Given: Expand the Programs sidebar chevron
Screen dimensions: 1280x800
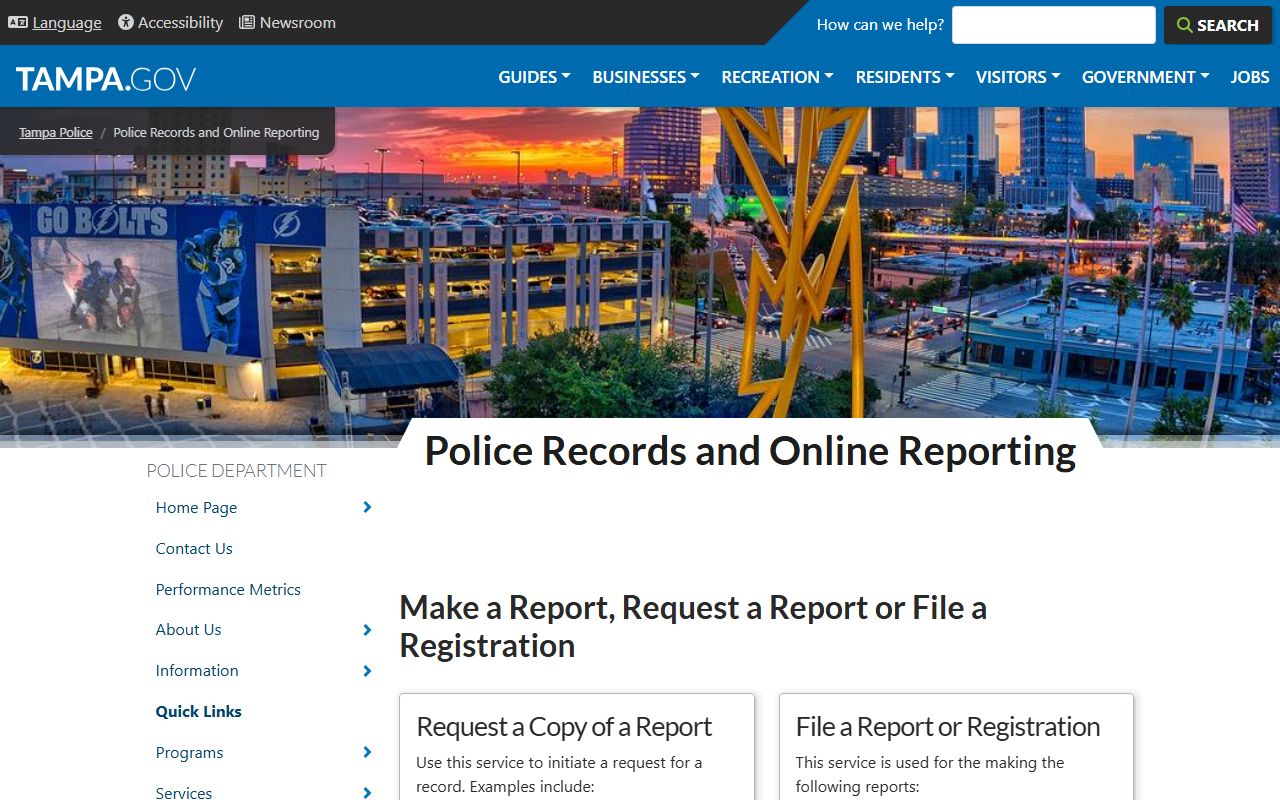Looking at the screenshot, I should tap(367, 753).
